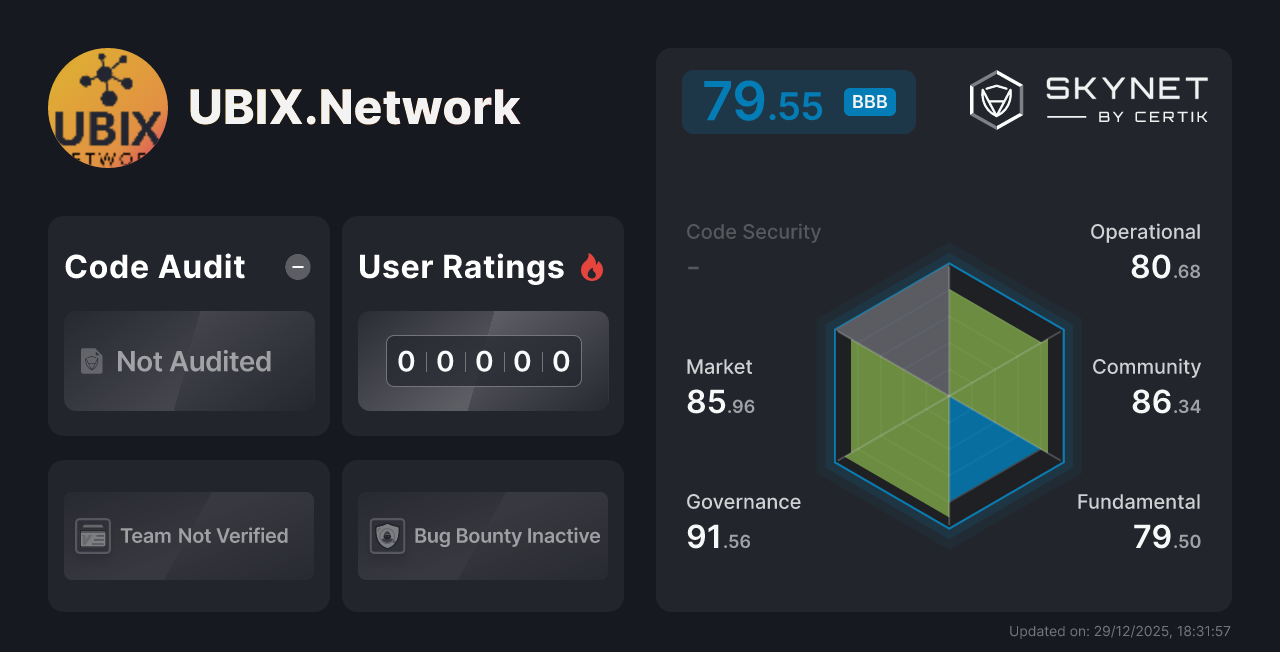
Task: Open the Code Audit panel
Action: (154, 267)
